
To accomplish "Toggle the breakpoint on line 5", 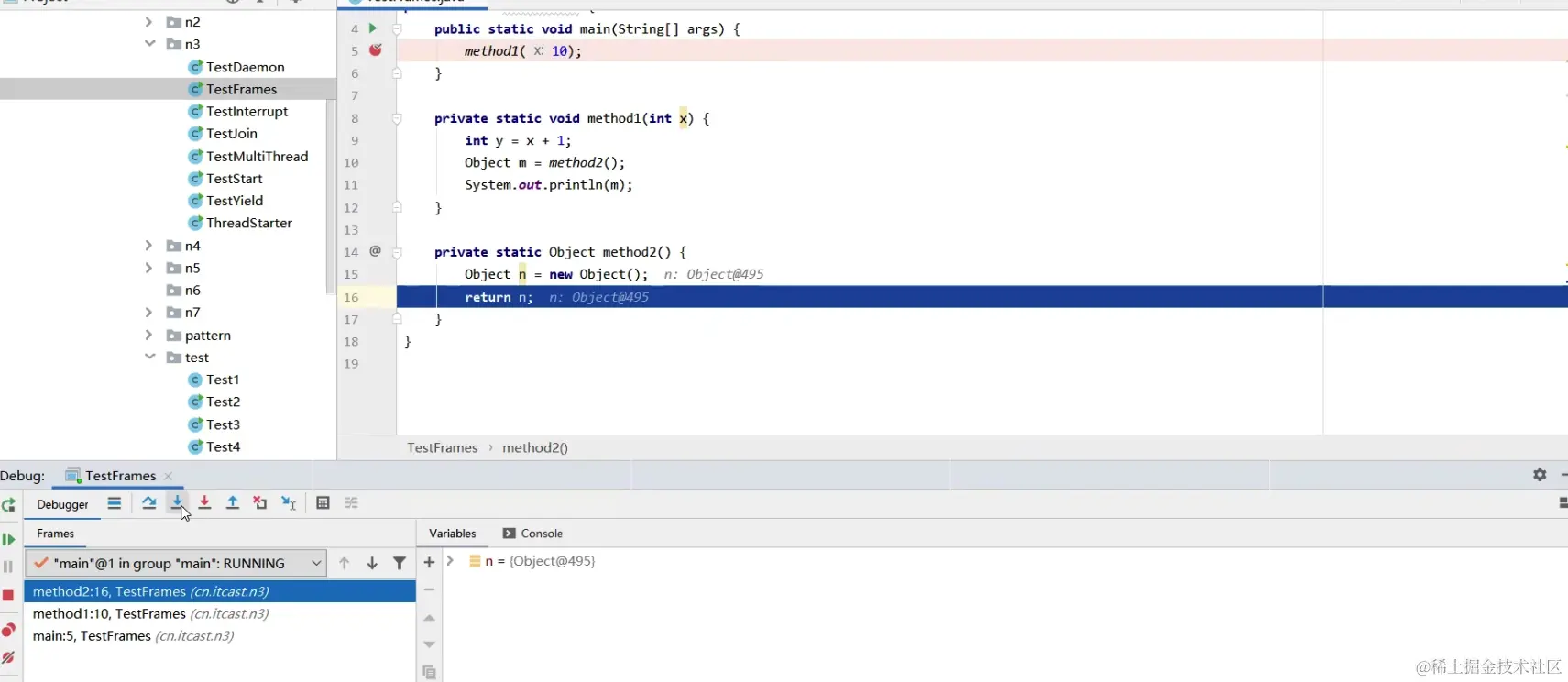I will 376,50.
